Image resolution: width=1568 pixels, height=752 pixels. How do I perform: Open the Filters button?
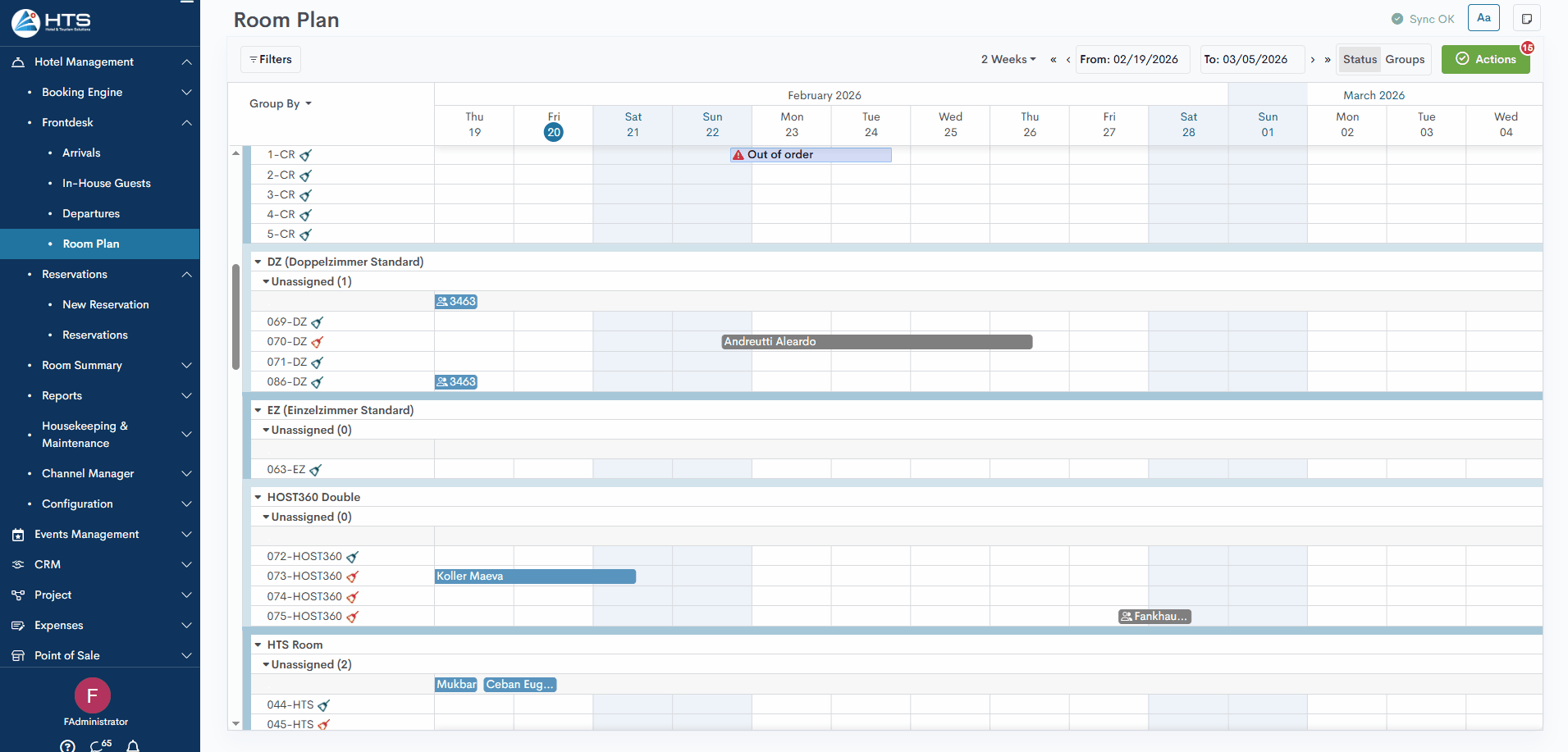tap(271, 60)
